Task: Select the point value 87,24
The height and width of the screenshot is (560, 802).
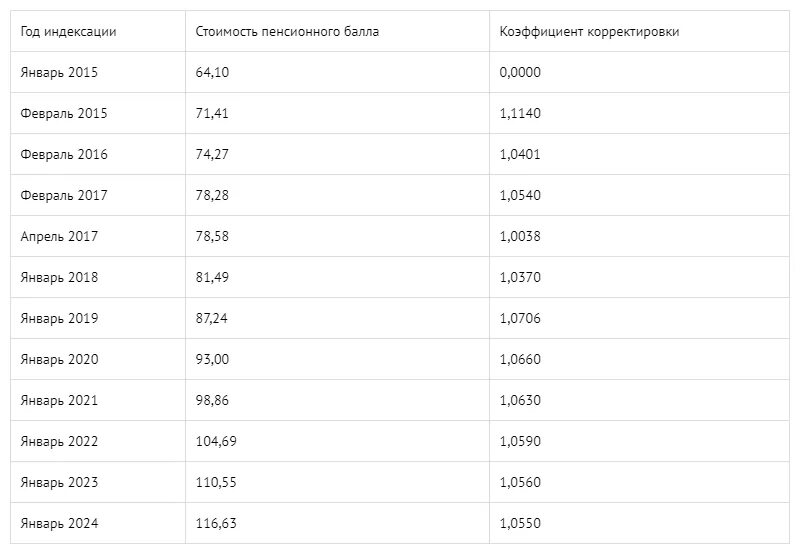Action: (213, 318)
